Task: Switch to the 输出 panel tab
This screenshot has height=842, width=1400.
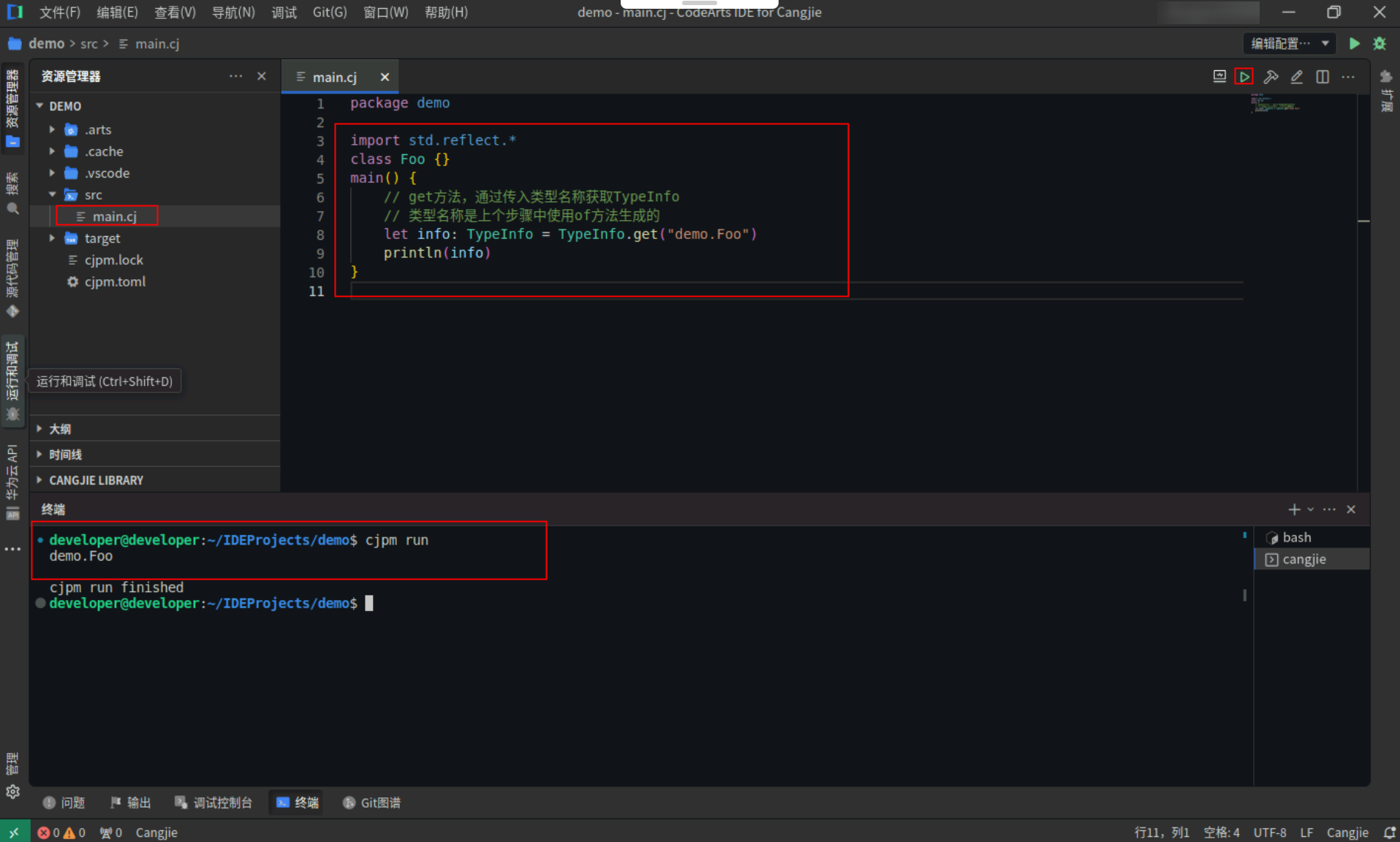Action: (130, 803)
